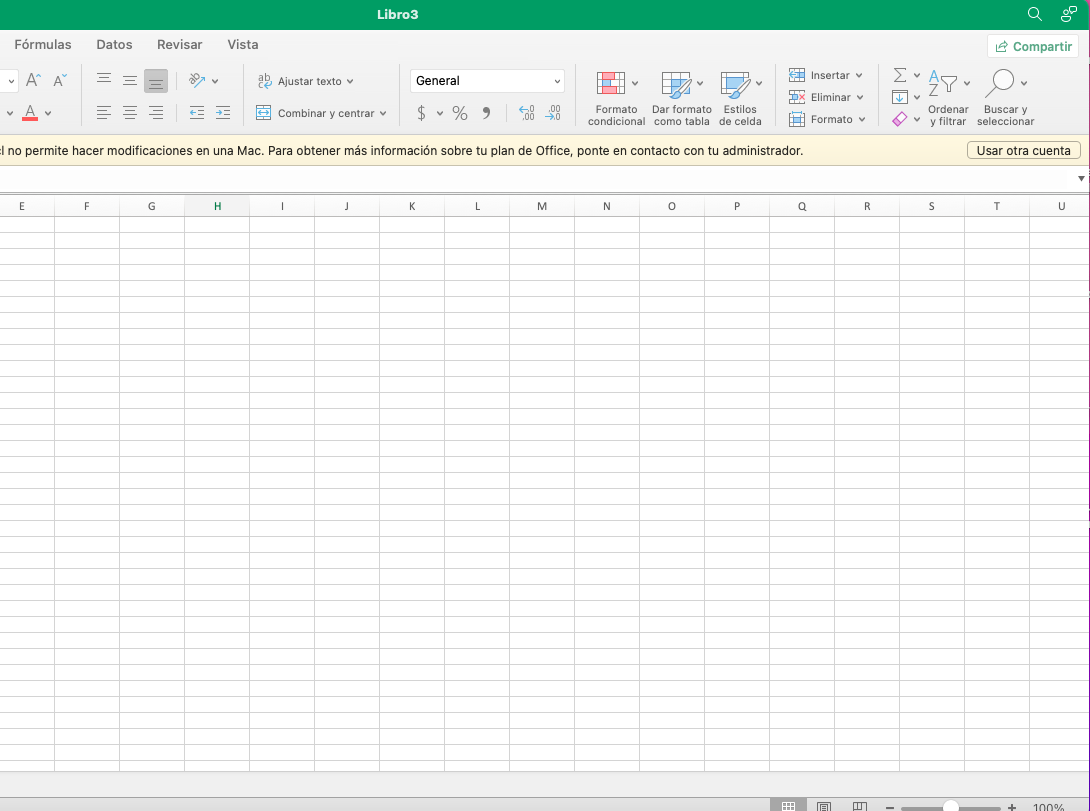Increase the font size with the larger A
The height and width of the screenshot is (811, 1090).
click(x=33, y=81)
